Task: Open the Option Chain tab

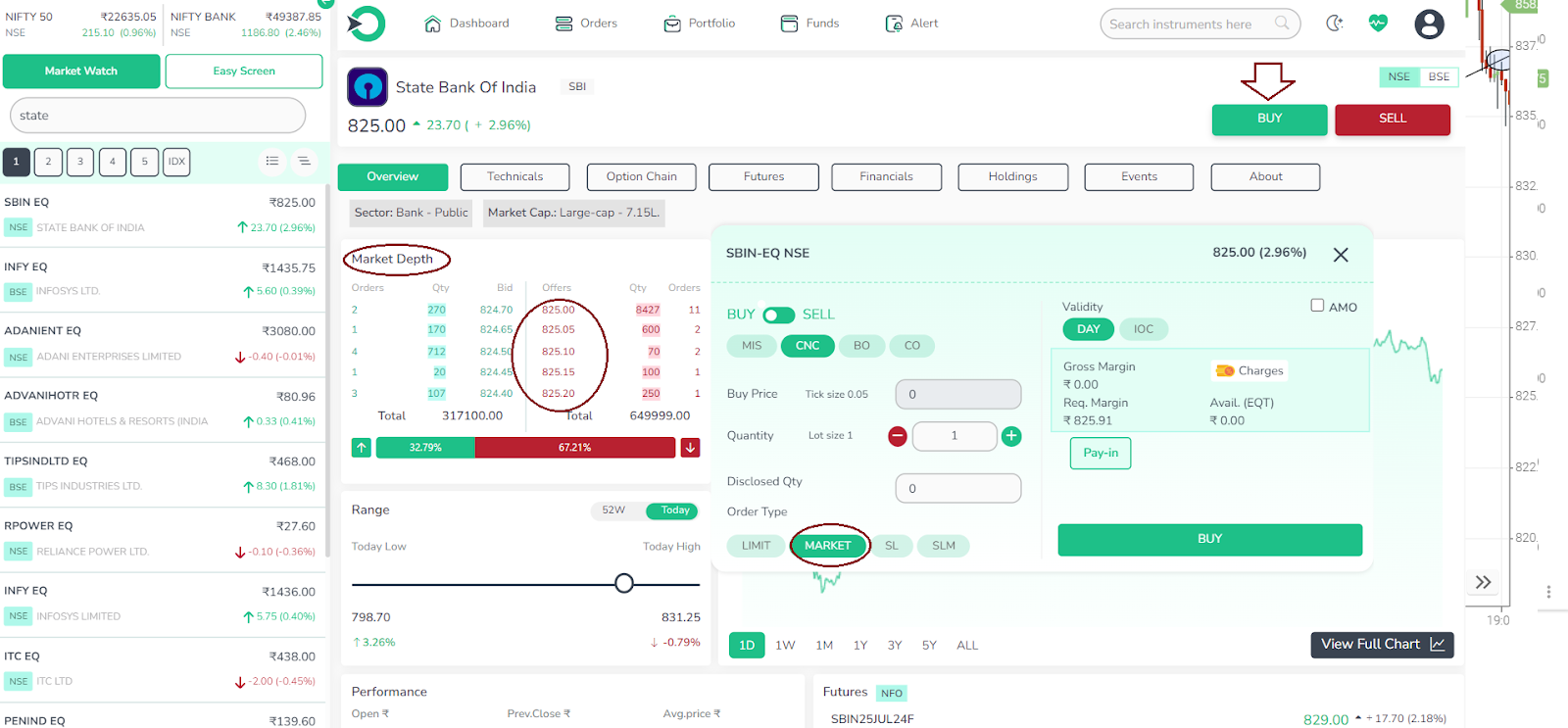Action: [x=642, y=177]
